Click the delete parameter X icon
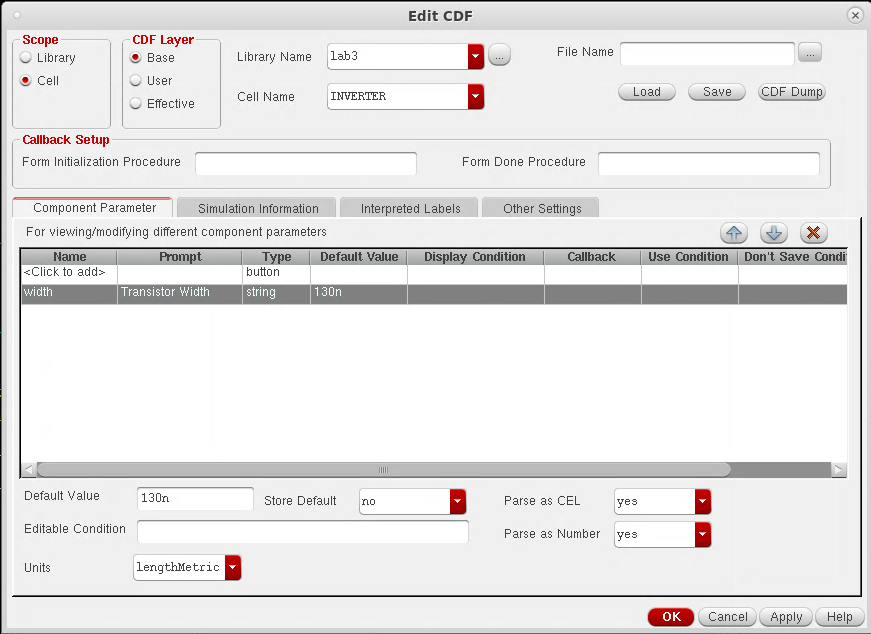Screen dimensions: 871x634 814,233
